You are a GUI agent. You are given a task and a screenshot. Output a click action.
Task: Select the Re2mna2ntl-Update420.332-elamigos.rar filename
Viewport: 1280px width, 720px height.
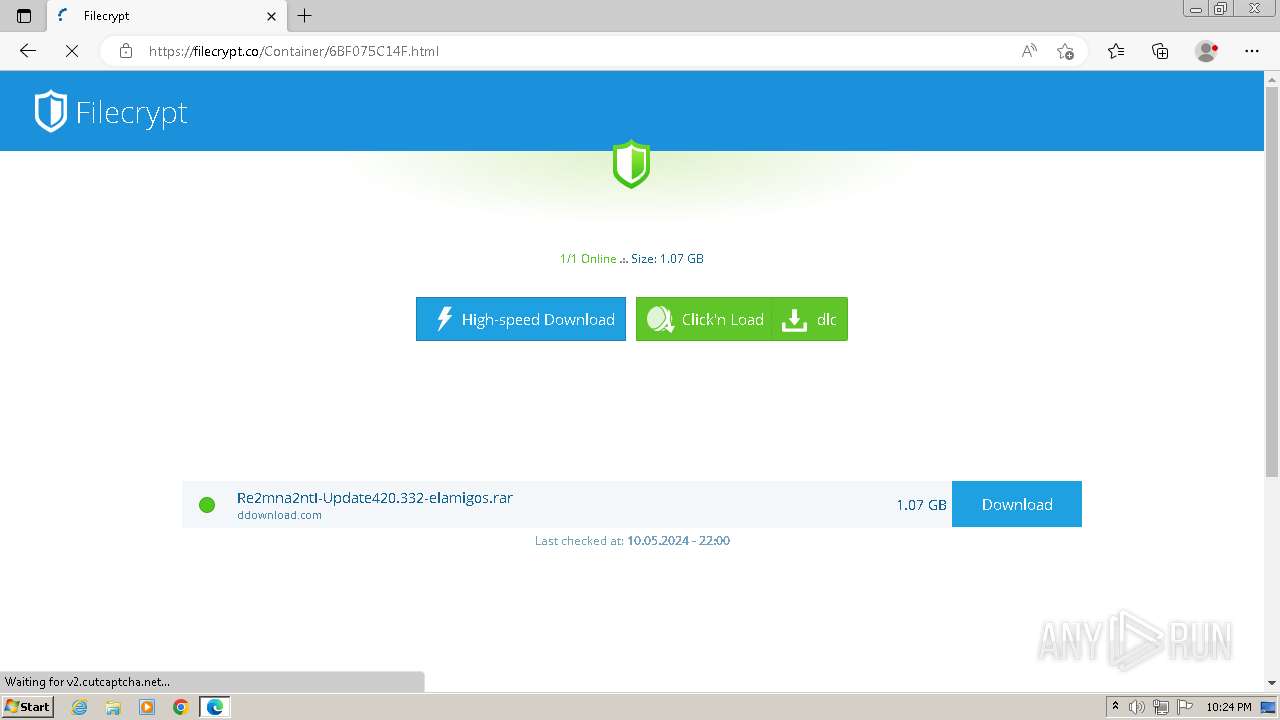(375, 498)
